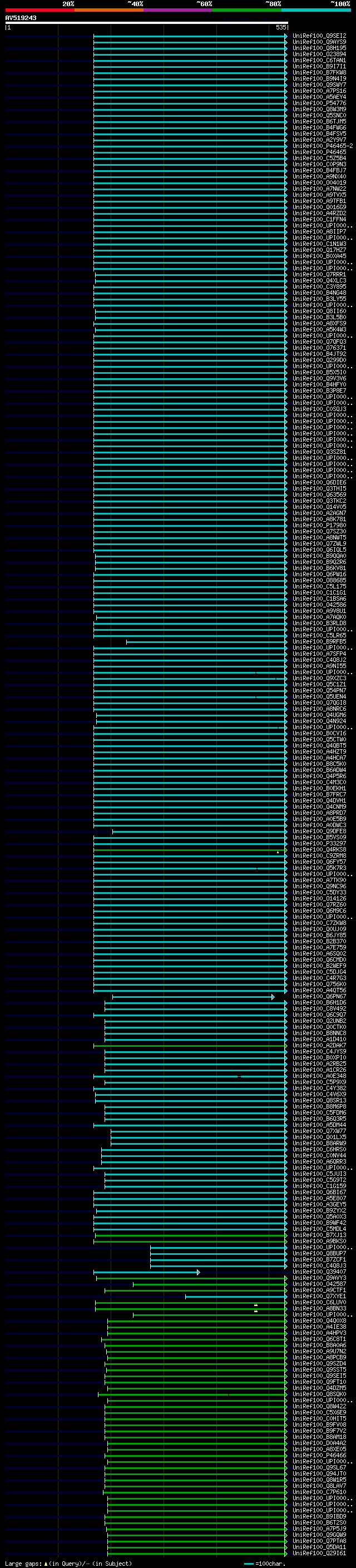Click the cyan ~100% identity legend segment

(316, 10)
